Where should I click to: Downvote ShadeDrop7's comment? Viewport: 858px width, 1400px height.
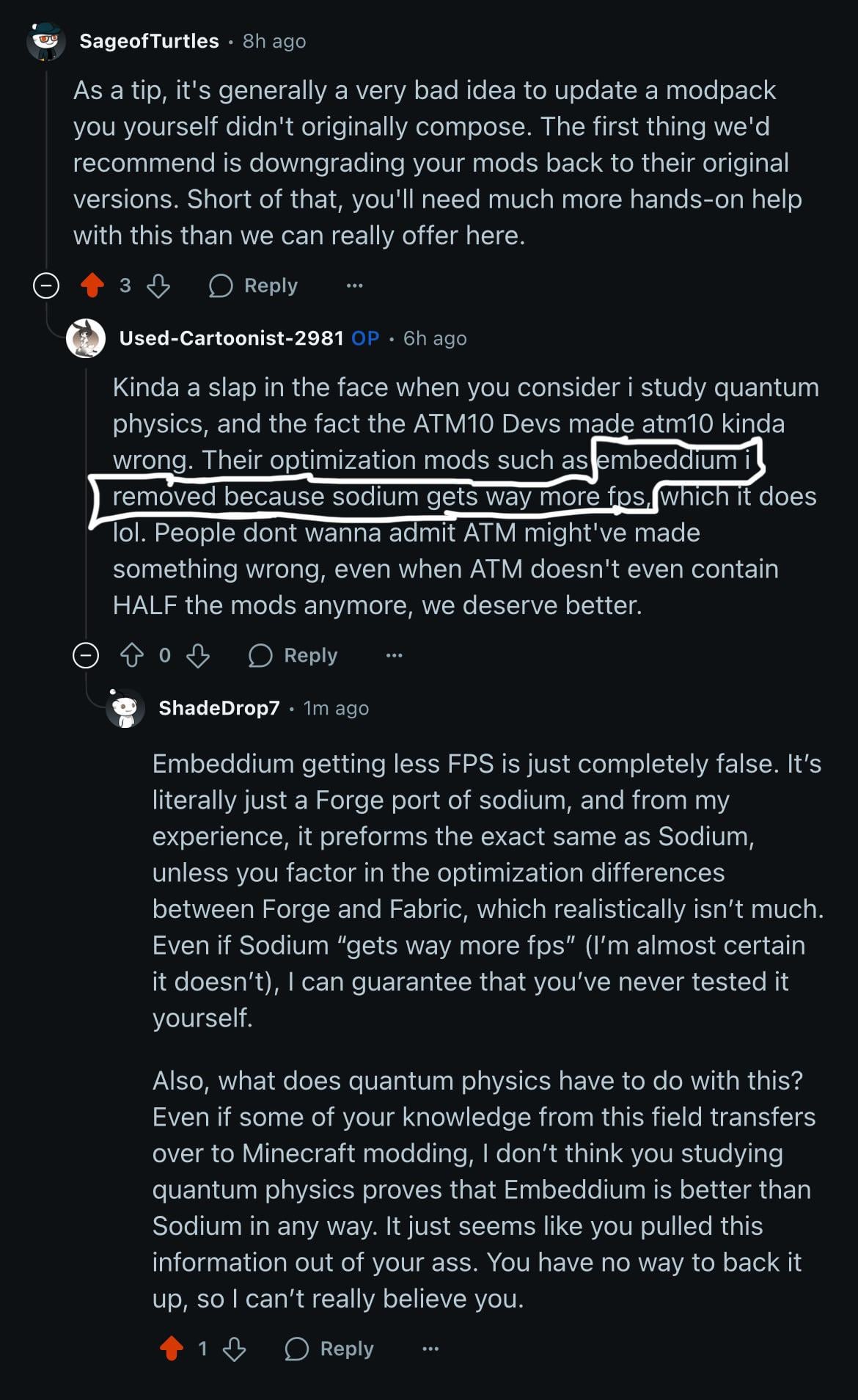point(235,1349)
